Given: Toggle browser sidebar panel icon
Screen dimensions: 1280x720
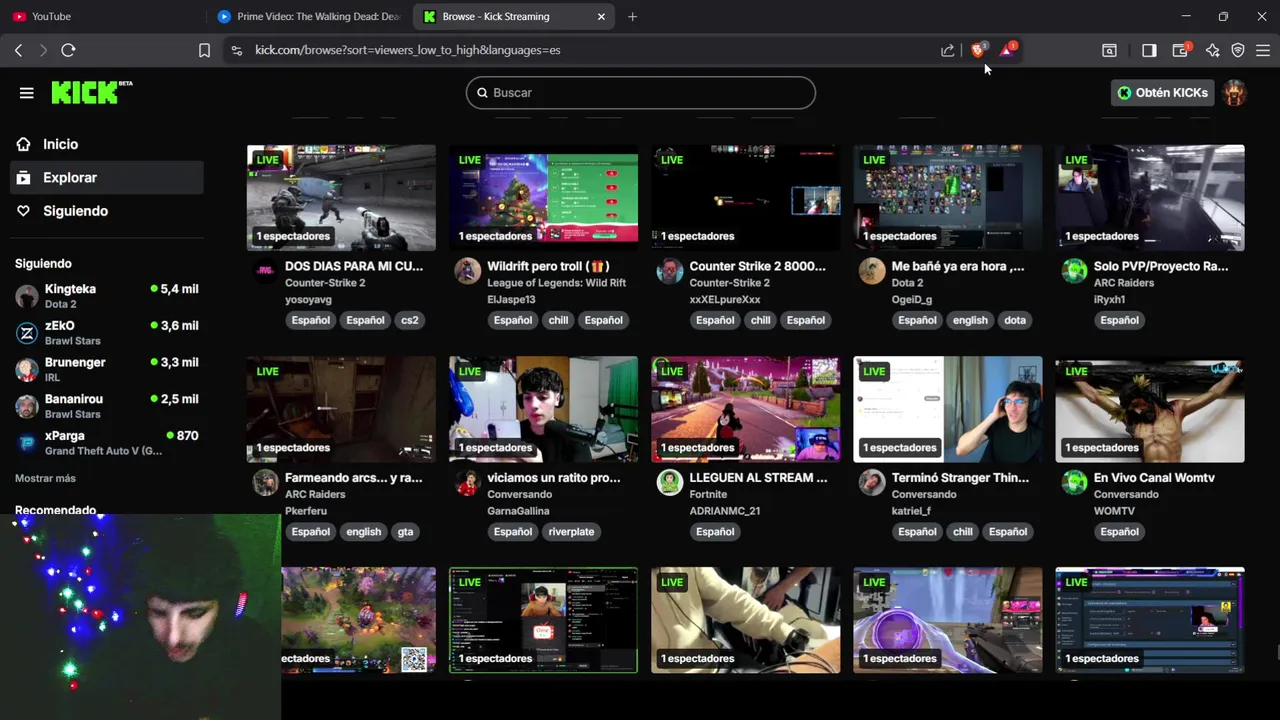Looking at the screenshot, I should pos(1149,50).
